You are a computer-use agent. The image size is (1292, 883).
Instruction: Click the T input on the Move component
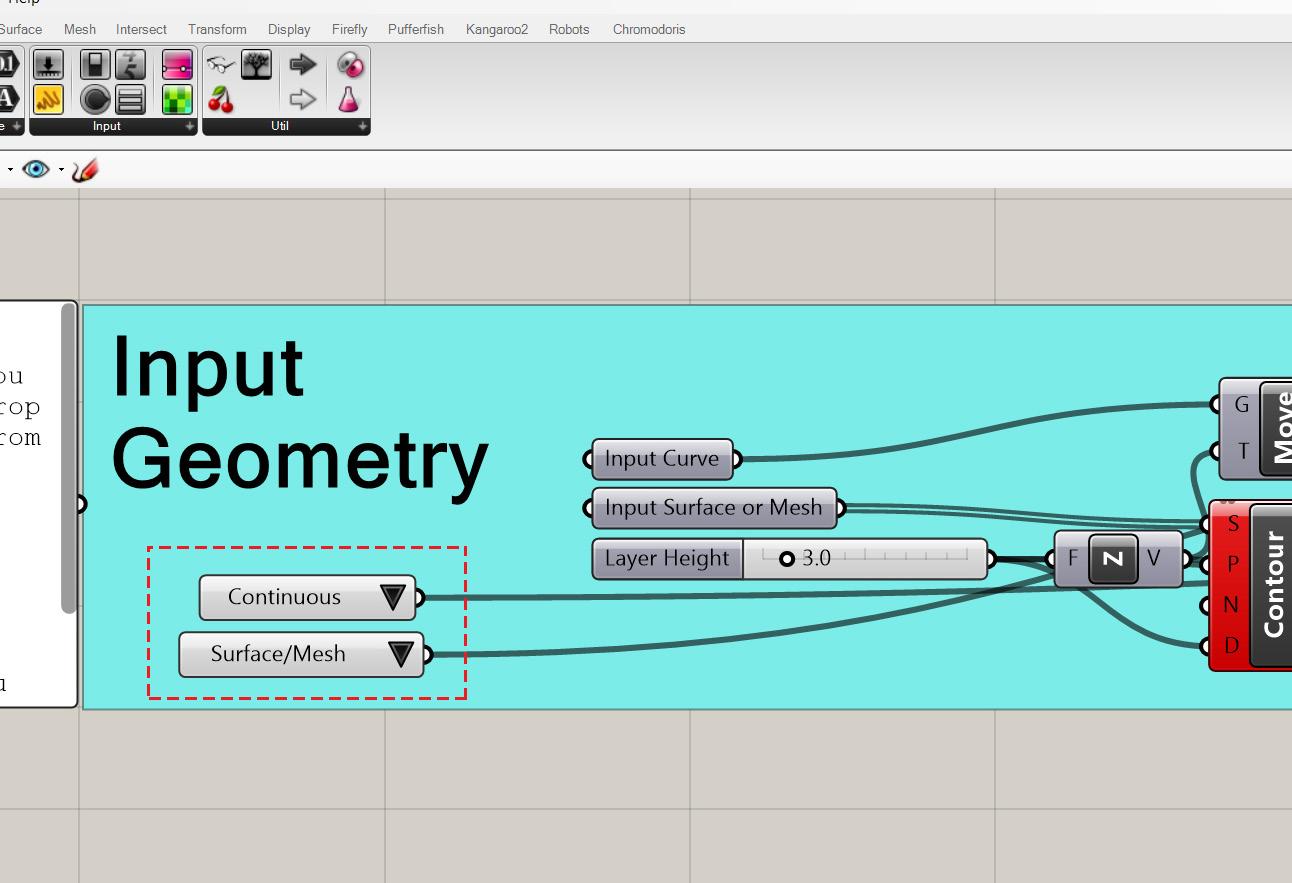(x=1243, y=451)
